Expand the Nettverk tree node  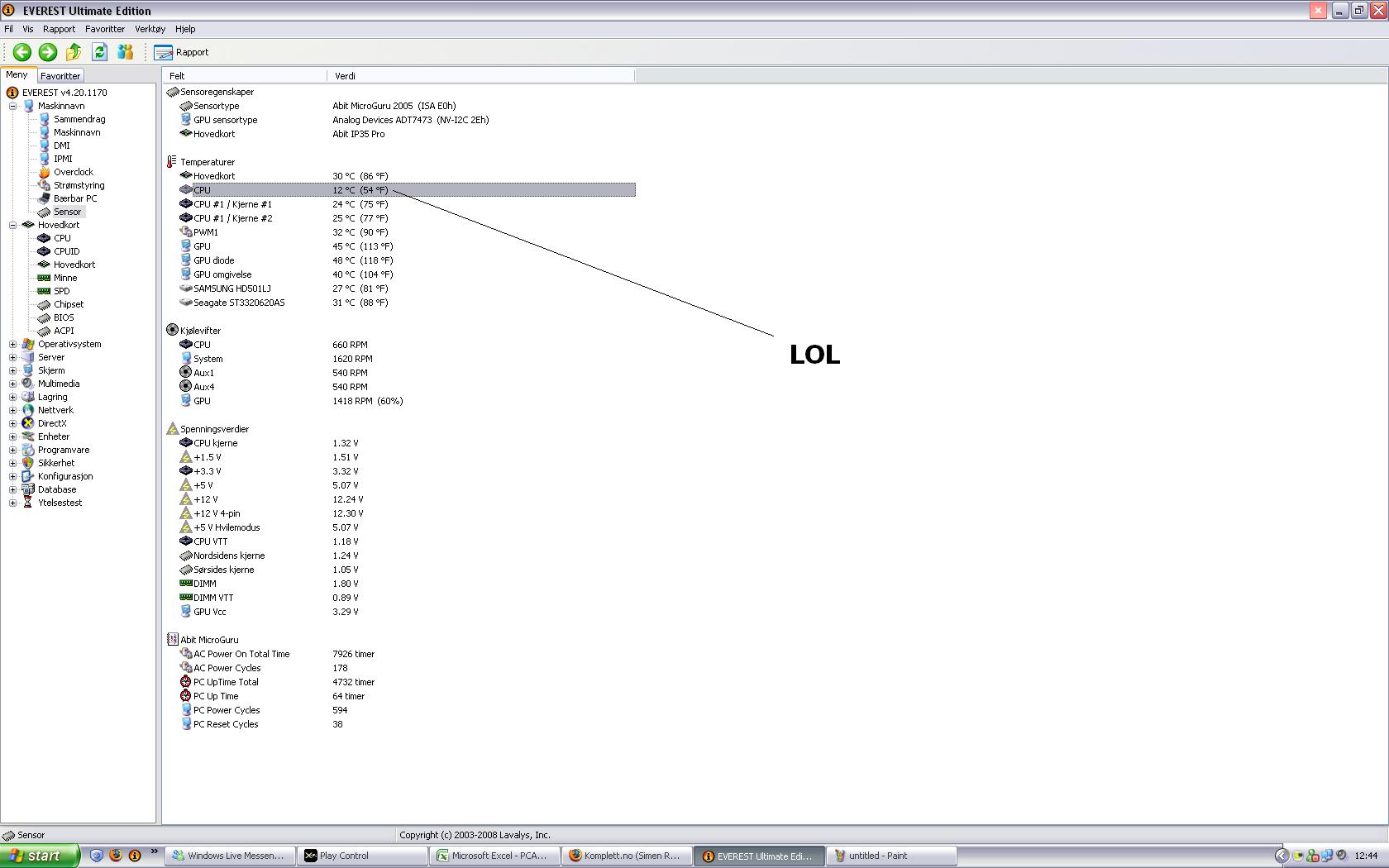[12, 410]
